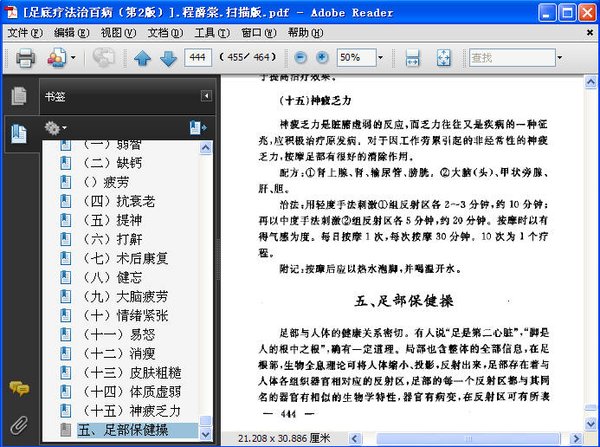Select bookmark （七）术后康复

[x=125, y=258]
